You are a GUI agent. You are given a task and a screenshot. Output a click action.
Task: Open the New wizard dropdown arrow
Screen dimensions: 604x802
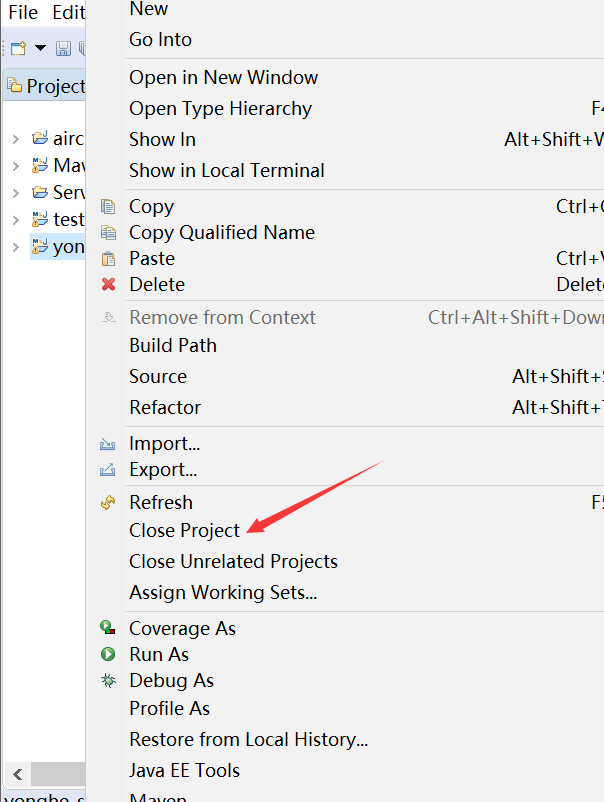click(40, 48)
